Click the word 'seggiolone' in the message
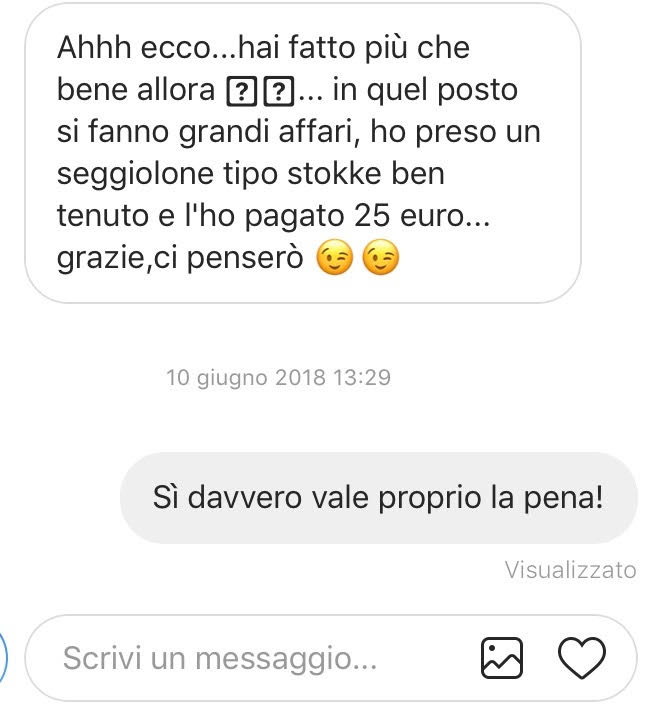 (x=136, y=176)
